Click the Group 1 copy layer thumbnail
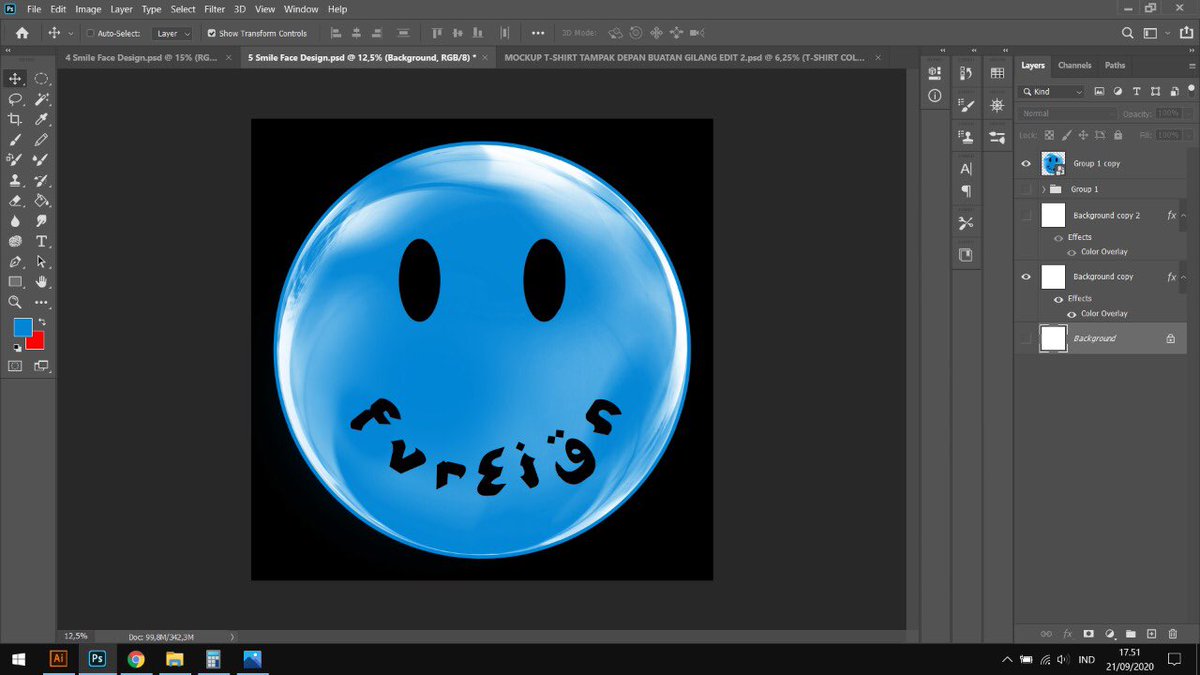Screen dimensions: 1200x675 1053,163
